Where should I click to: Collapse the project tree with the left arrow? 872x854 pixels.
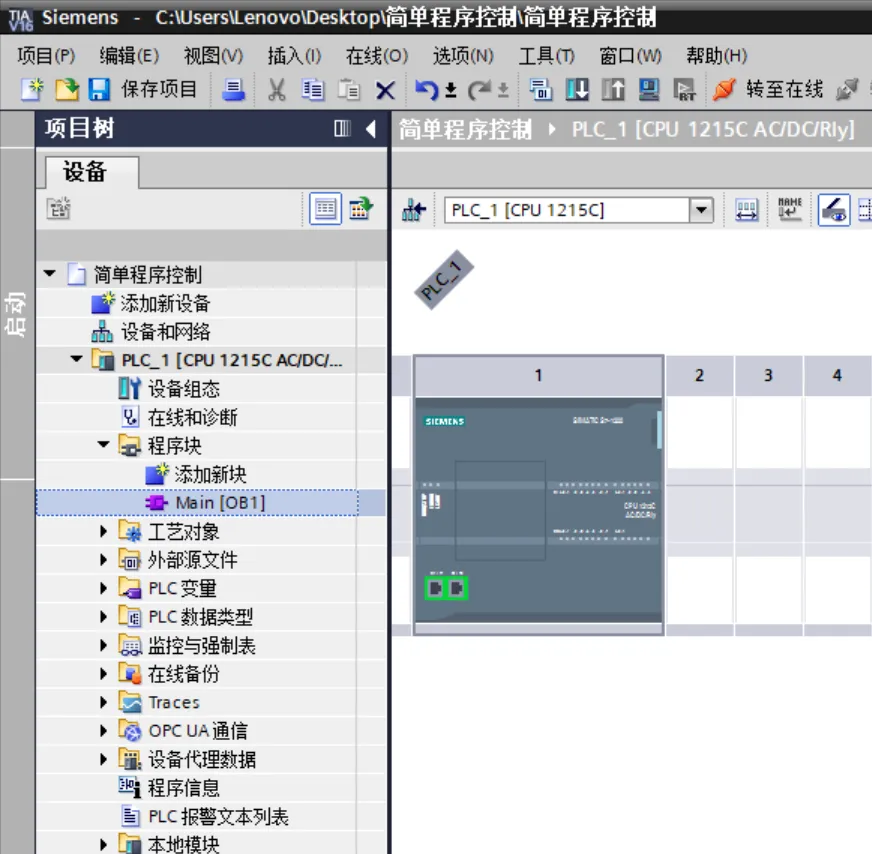point(370,129)
